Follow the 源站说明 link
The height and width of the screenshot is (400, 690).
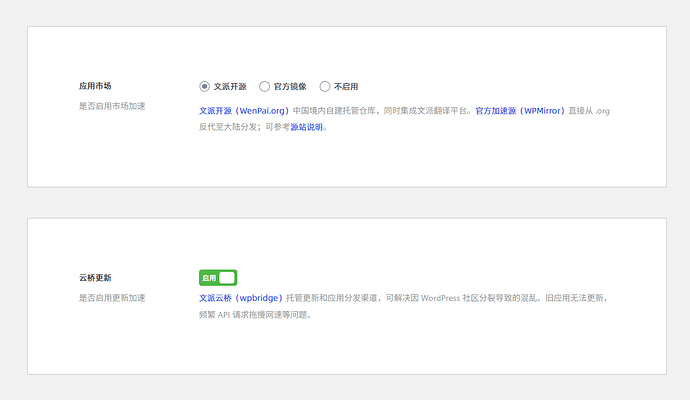coord(306,127)
